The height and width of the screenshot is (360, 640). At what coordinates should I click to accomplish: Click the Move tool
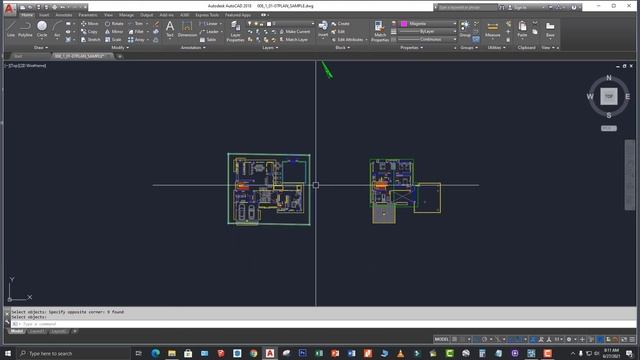pos(89,24)
